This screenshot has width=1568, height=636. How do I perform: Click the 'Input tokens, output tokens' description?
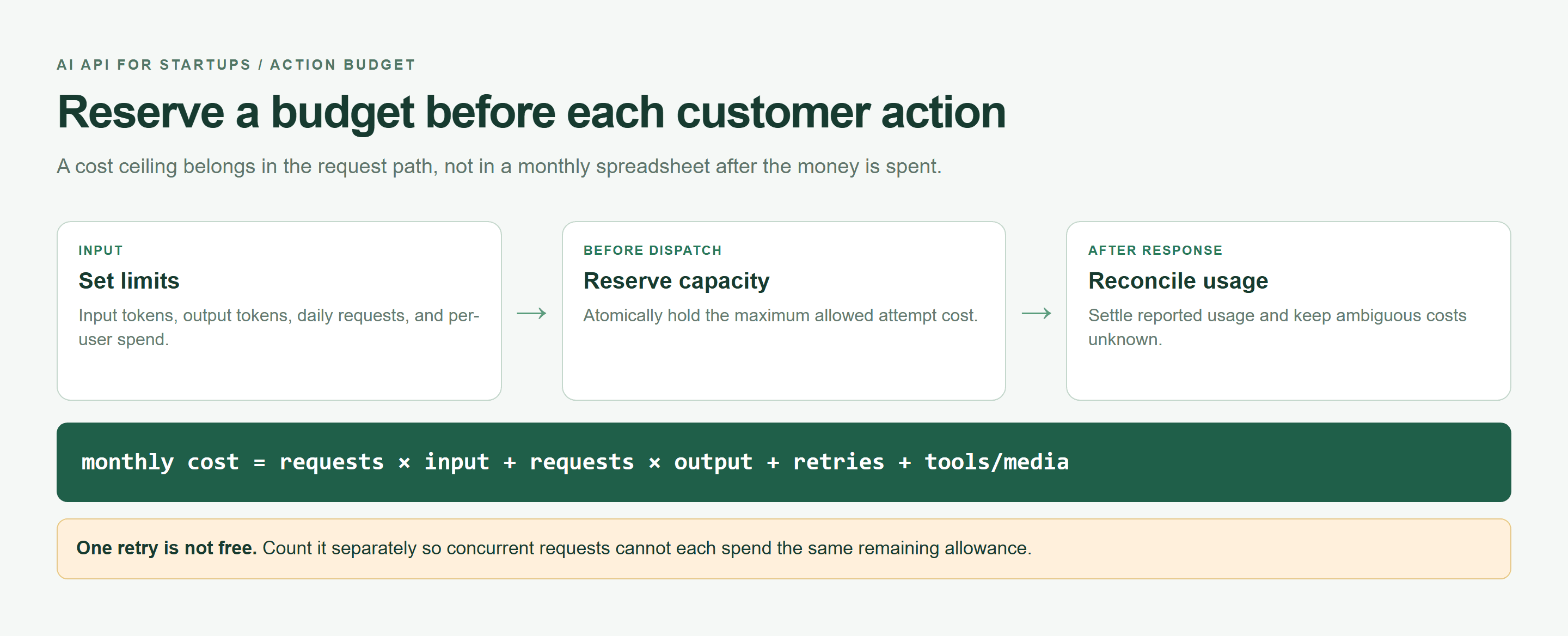(x=279, y=327)
